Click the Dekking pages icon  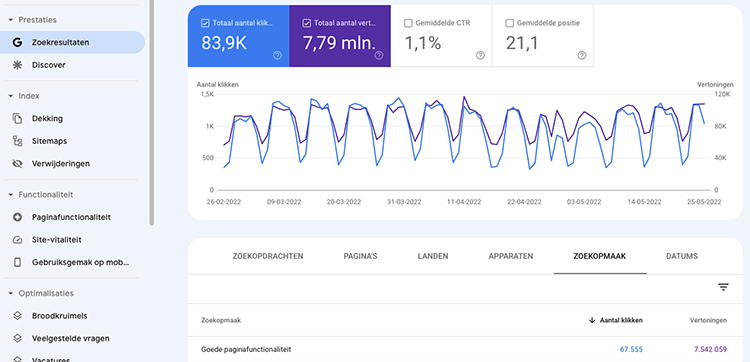(17, 119)
